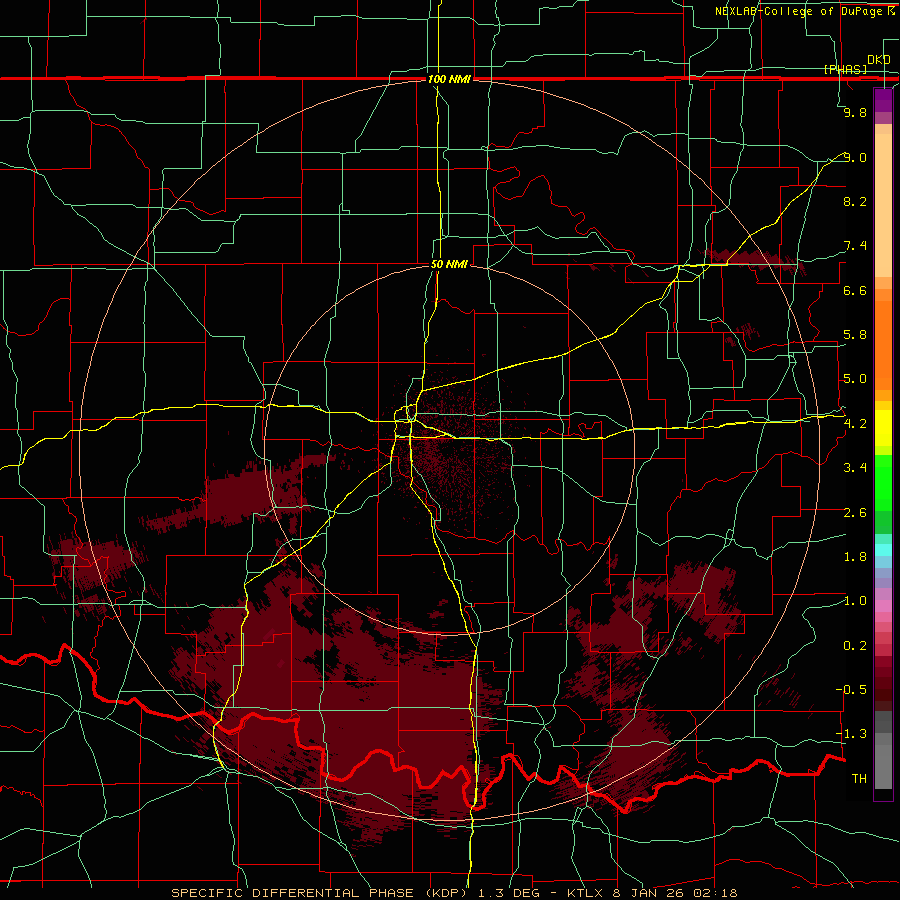
Task: Click the NEXLAB-College of DuPage credit text
Action: pos(804,11)
